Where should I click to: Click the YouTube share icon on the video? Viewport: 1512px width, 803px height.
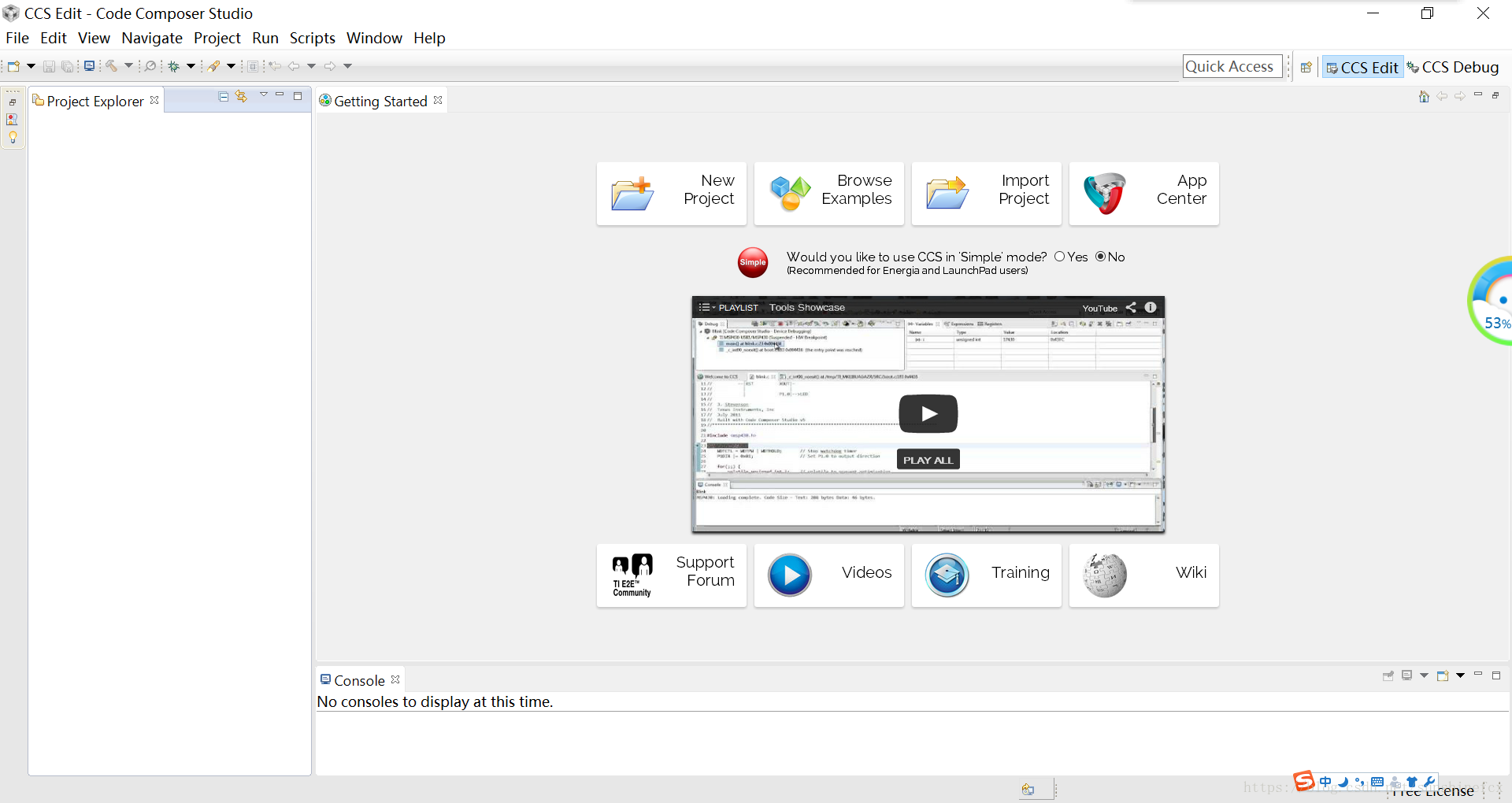coord(1131,308)
